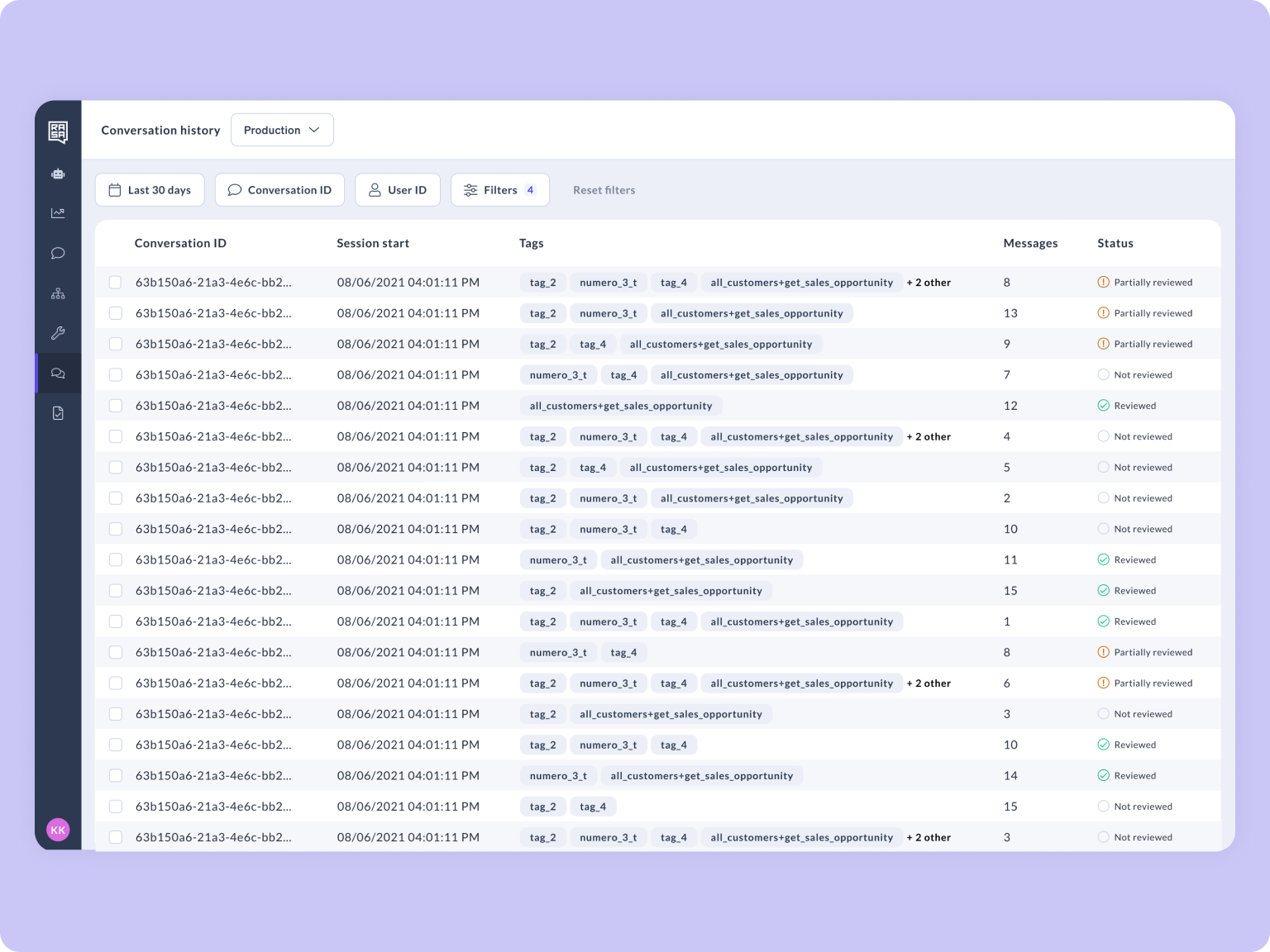Screen dimensions: 1270x952
Task: Click the Conversation ID filter button
Action: [279, 190]
